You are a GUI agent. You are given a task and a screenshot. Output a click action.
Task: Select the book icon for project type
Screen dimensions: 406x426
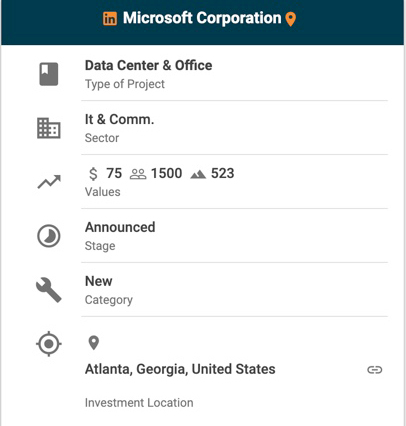[x=49, y=74]
